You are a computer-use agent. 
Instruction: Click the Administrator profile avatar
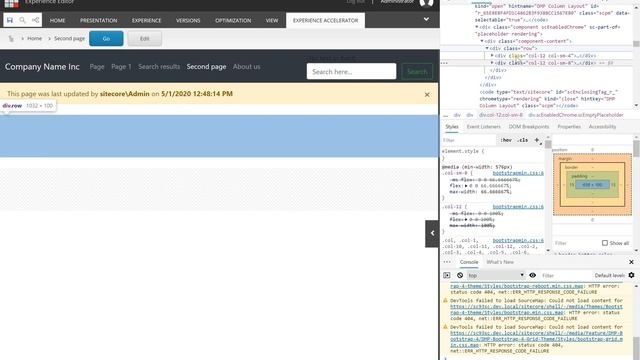click(x=426, y=3)
